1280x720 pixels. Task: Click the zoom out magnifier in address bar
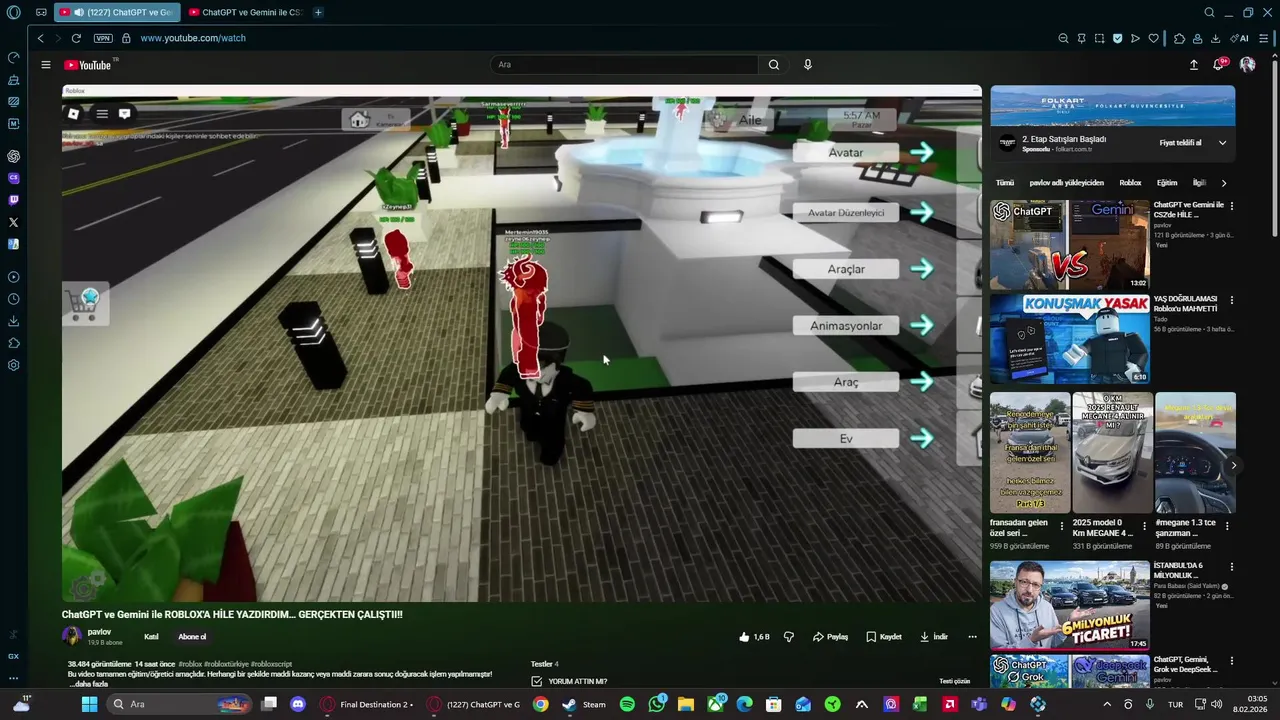coord(1063,38)
